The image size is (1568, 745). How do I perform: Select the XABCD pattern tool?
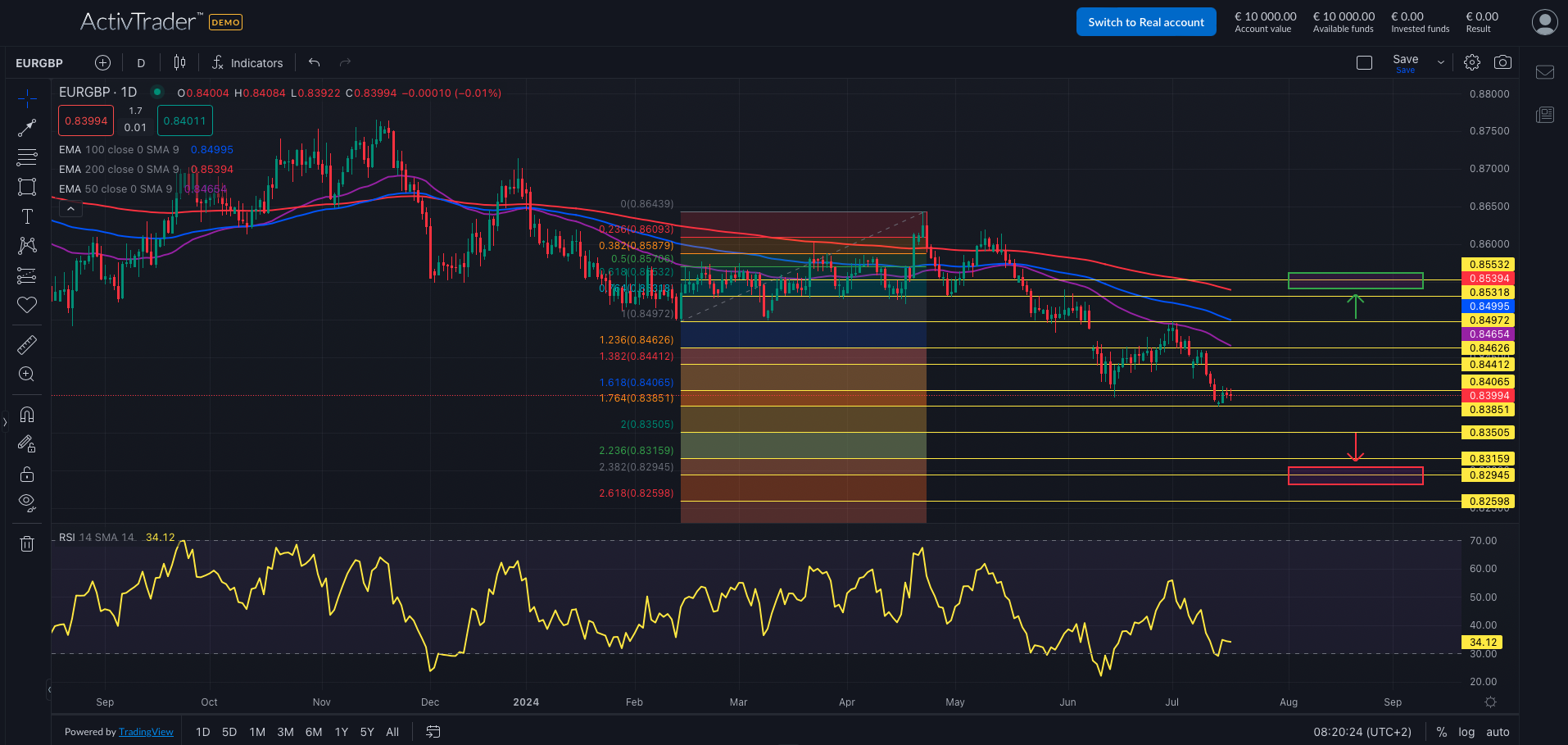click(27, 246)
